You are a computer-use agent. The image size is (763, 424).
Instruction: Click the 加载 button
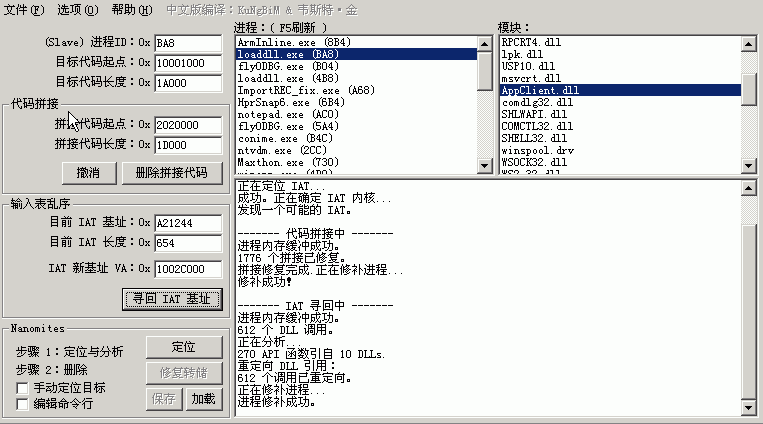203,399
